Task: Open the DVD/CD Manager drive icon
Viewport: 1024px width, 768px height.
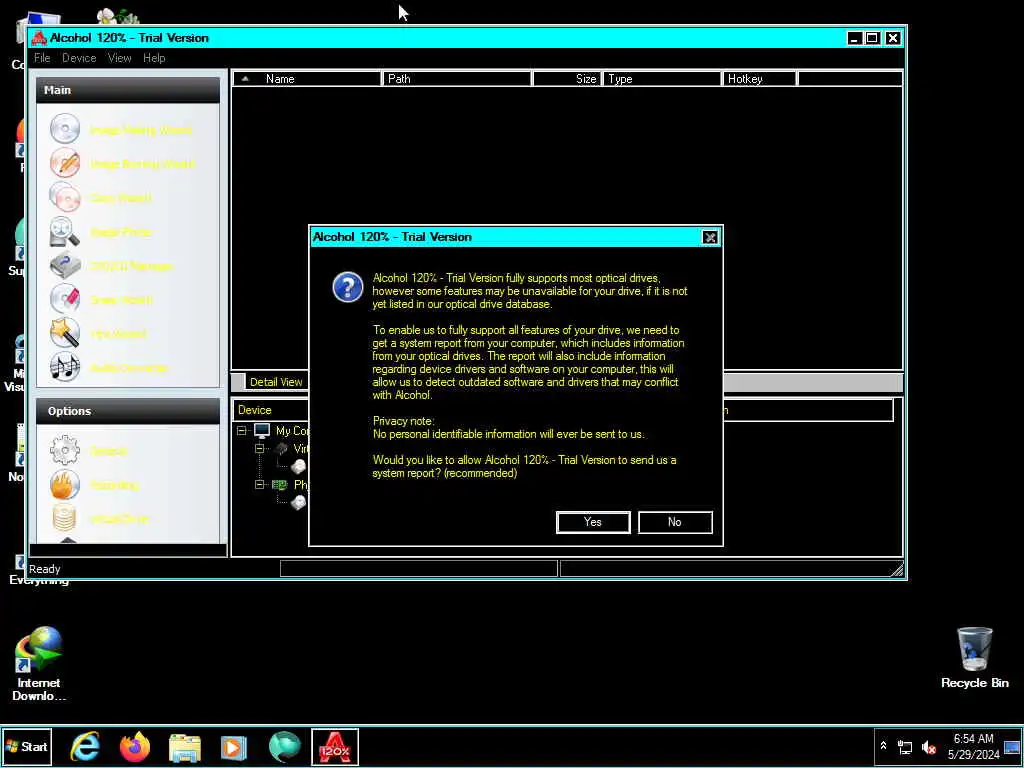Action: 65,265
